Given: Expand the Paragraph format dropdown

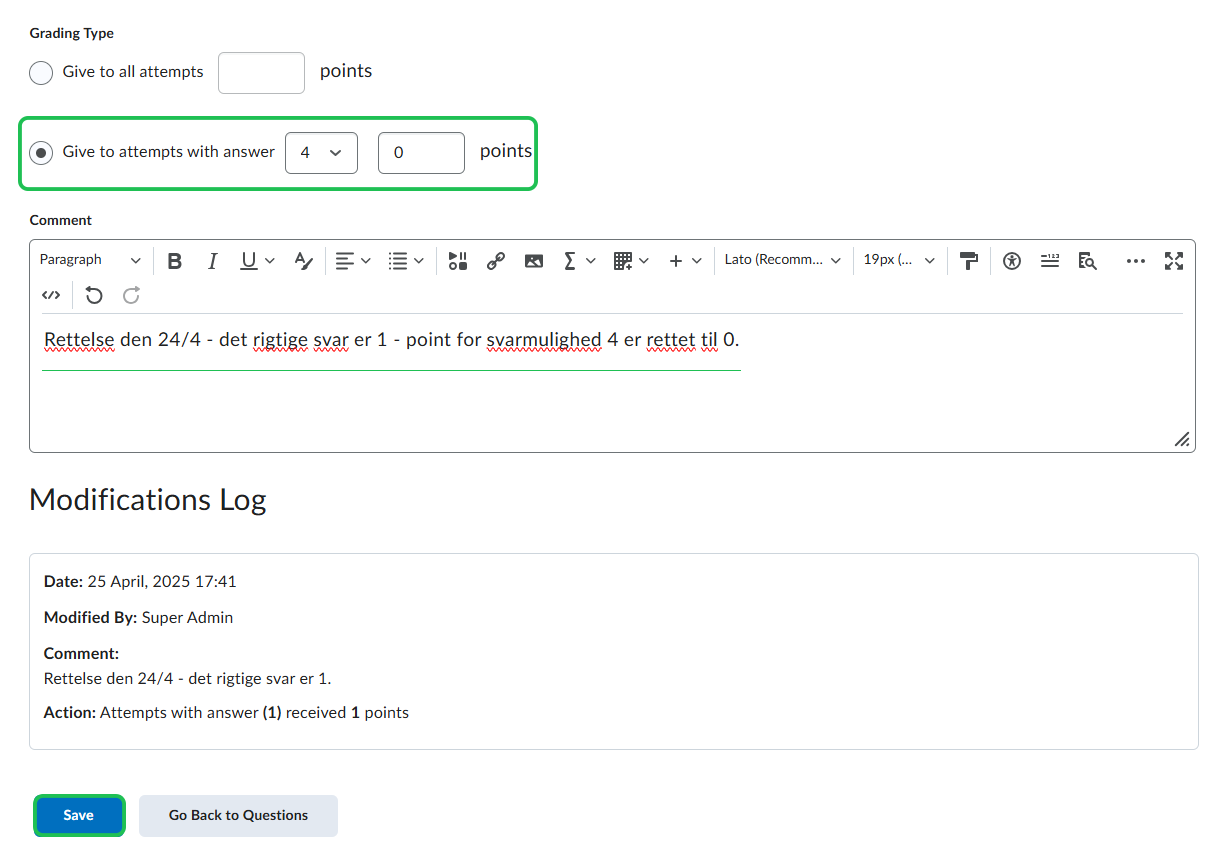Looking at the screenshot, I should pyautogui.click(x=90, y=260).
